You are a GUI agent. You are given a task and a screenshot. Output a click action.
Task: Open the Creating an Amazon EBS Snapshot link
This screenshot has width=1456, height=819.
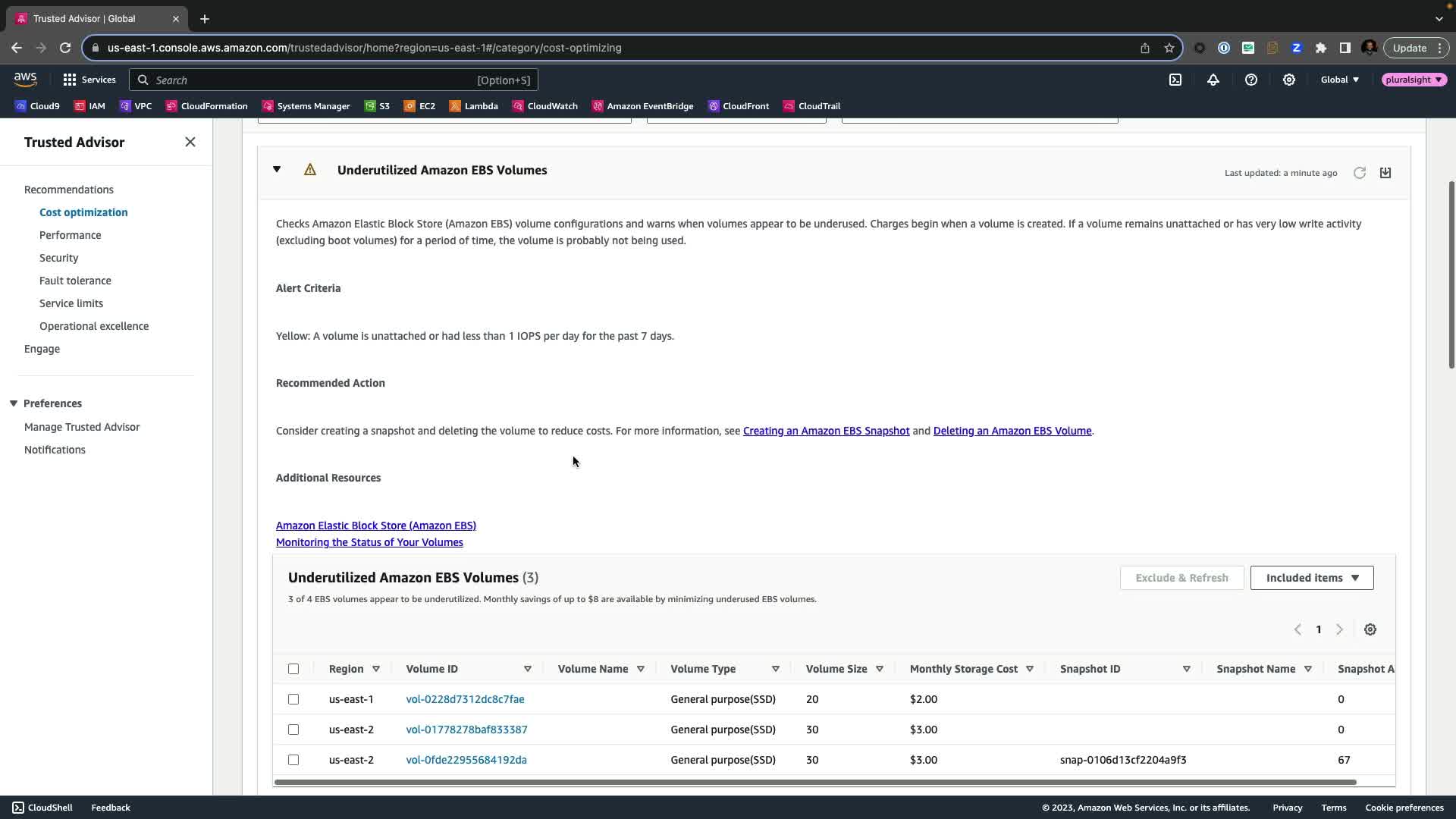click(x=826, y=431)
